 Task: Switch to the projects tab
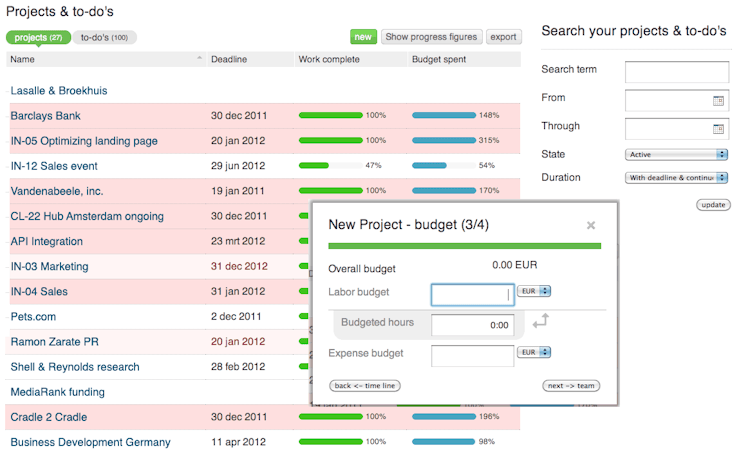(x=38, y=37)
